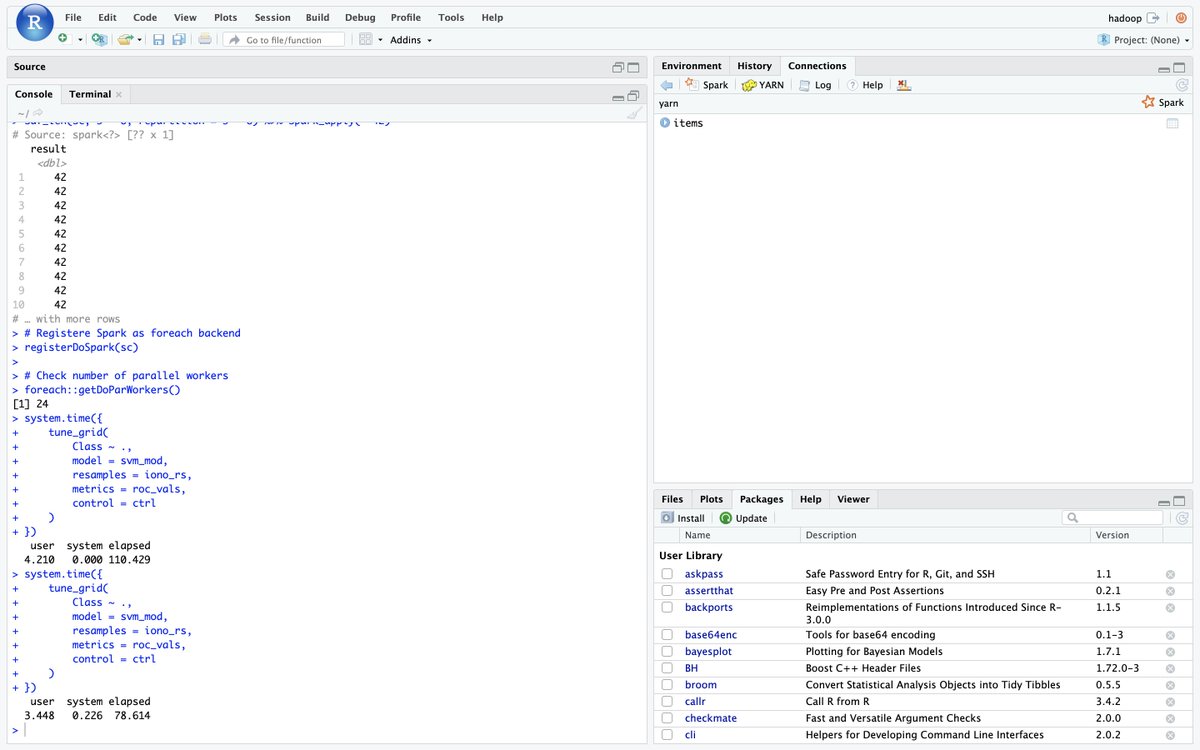Click the orange Quit Session power icon
This screenshot has width=1200, height=750.
pyautogui.click(x=1181, y=18)
